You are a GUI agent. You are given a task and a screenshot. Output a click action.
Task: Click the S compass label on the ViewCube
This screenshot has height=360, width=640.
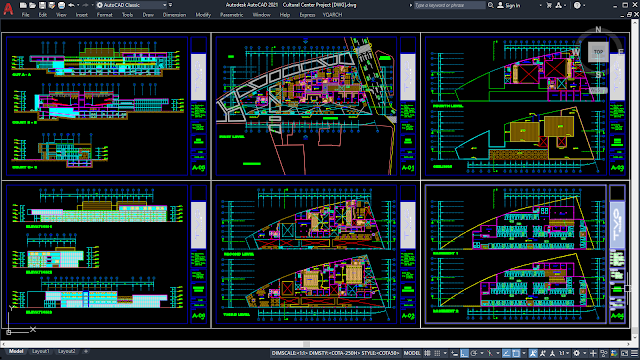(598, 75)
